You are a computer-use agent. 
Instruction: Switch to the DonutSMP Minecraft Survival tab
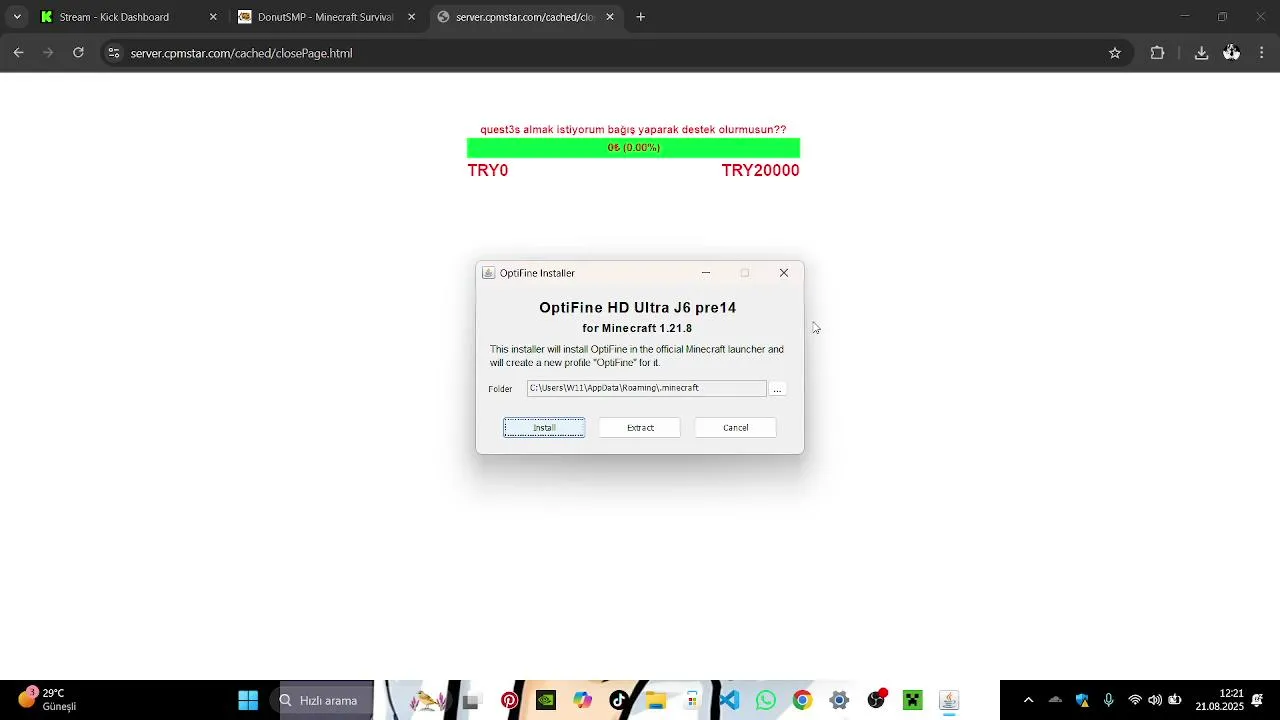(325, 17)
